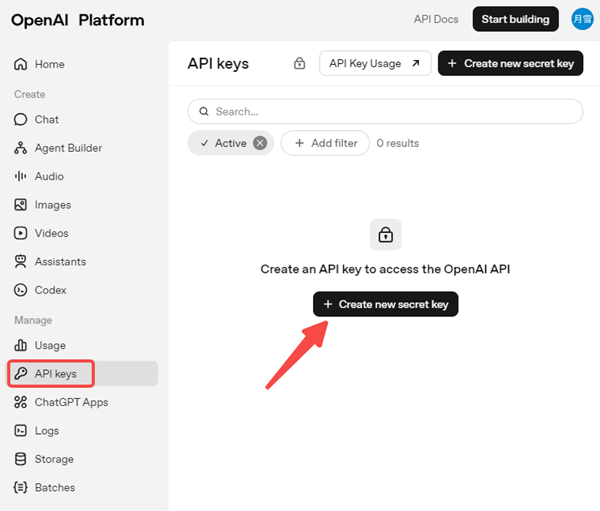Click the API keys key icon
Image resolution: width=600 pixels, height=511 pixels.
pyautogui.click(x=21, y=373)
